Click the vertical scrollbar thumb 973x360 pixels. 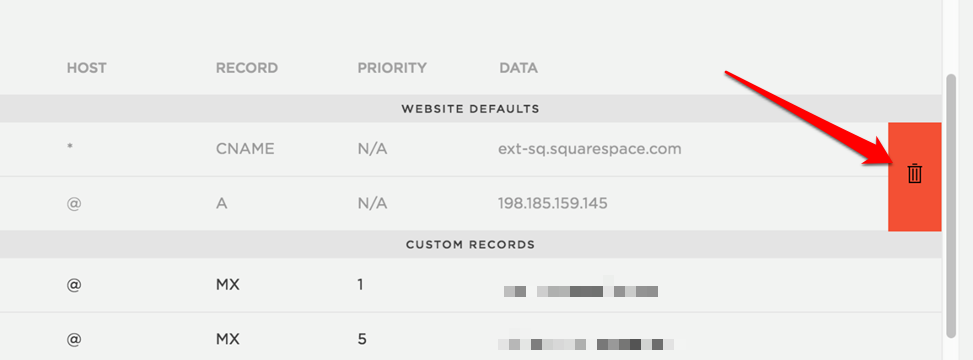click(951, 206)
